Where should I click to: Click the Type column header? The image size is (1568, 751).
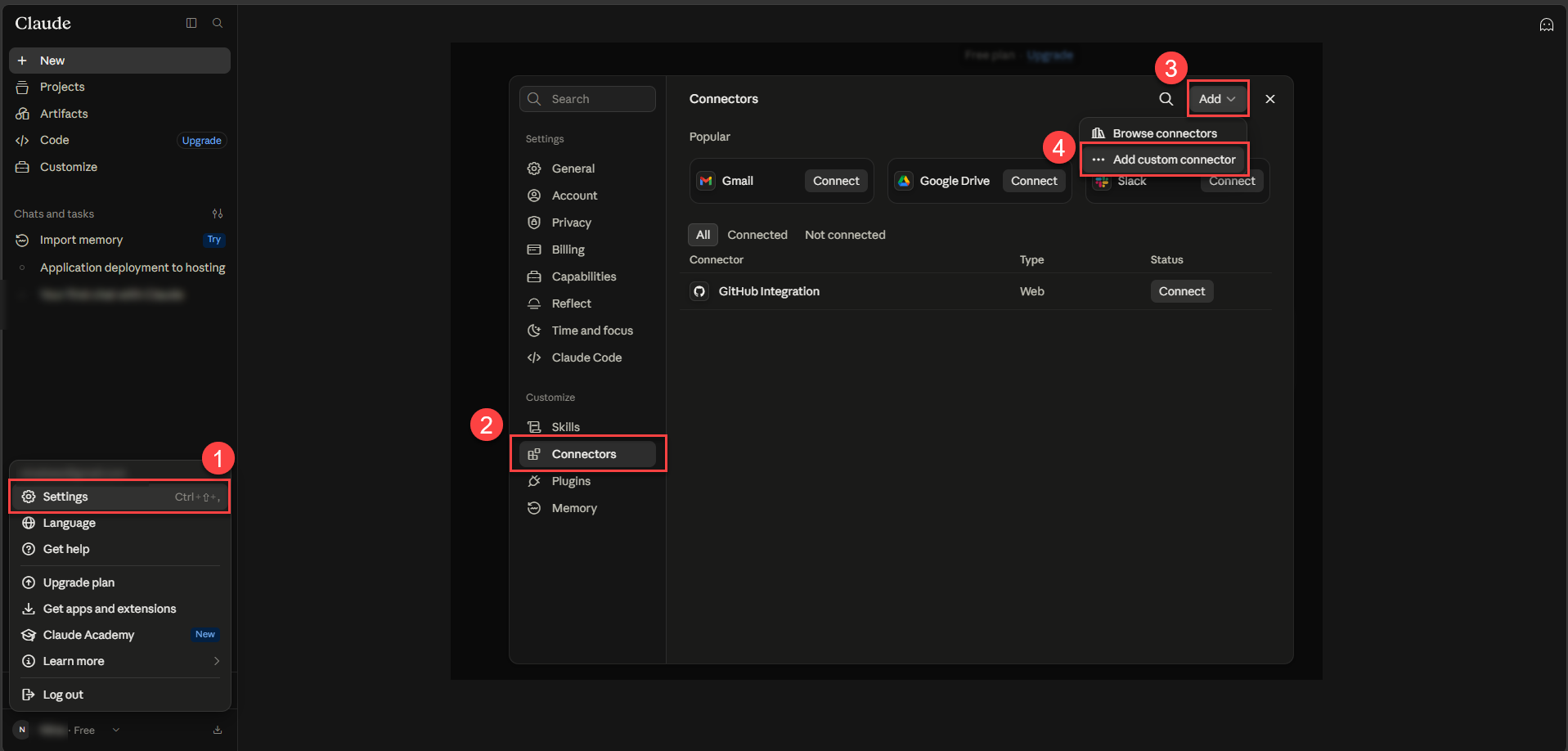point(1031,259)
